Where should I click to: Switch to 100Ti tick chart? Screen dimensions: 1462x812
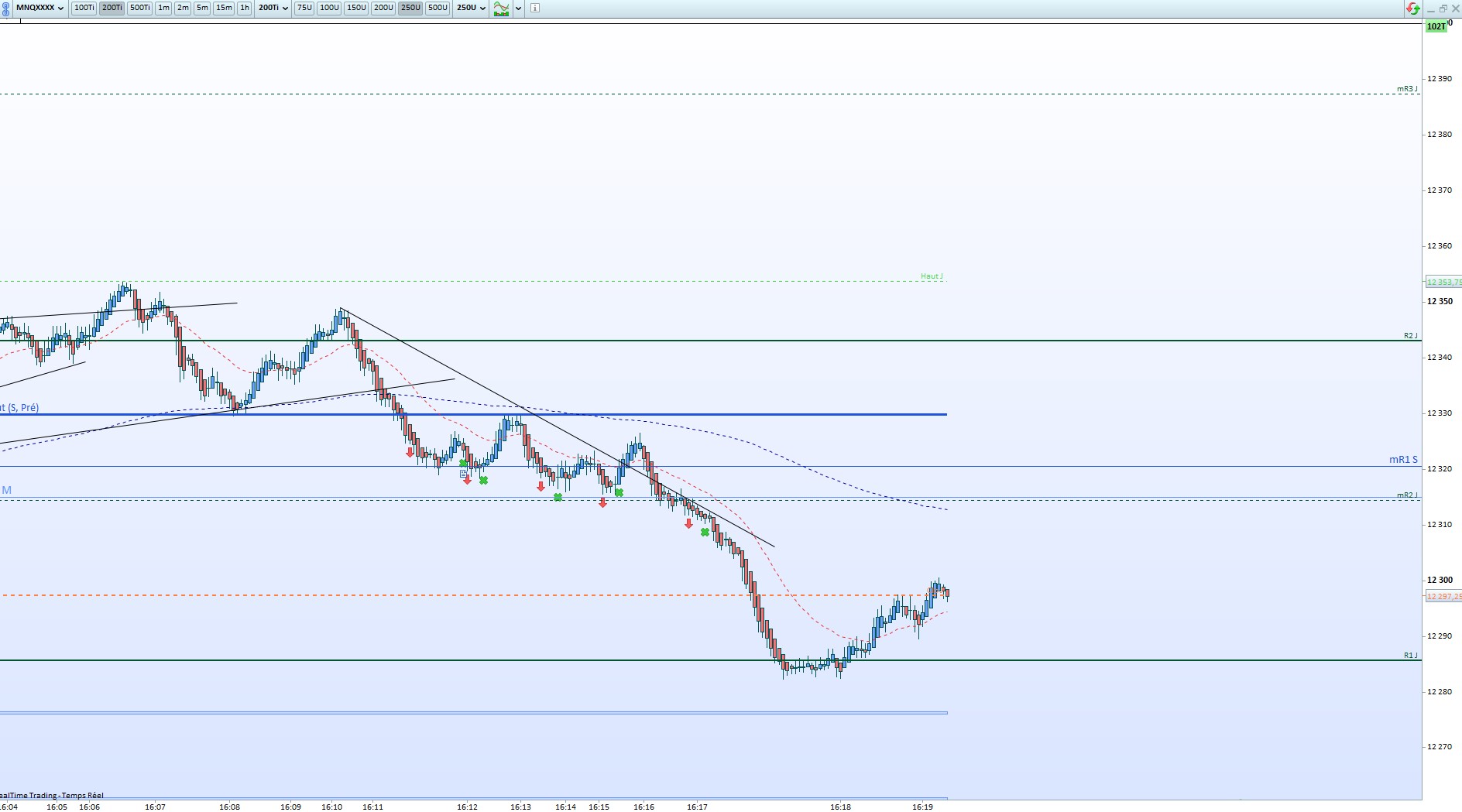pos(84,8)
